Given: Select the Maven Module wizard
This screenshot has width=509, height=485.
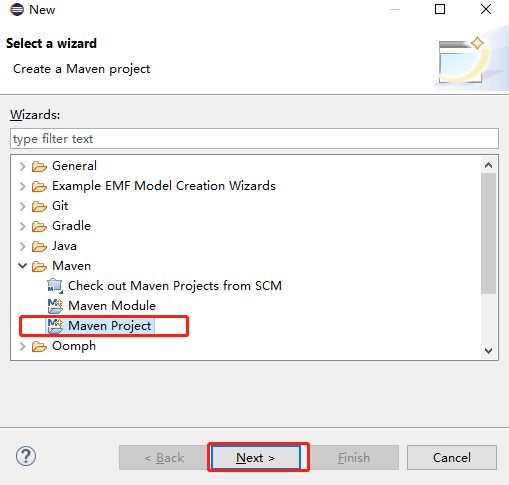Looking at the screenshot, I should coord(112,306).
